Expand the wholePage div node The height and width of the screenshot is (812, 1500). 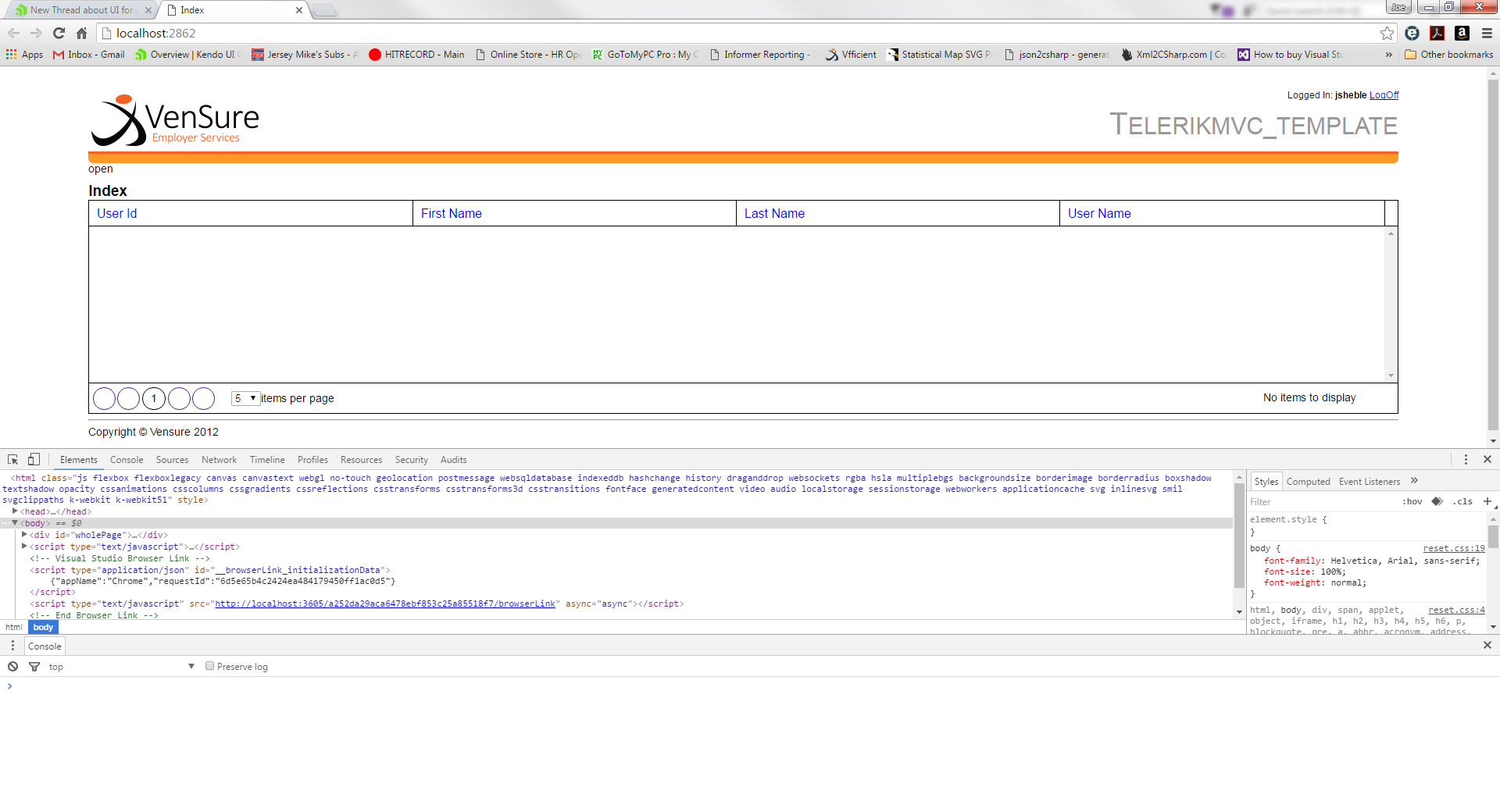tap(24, 535)
